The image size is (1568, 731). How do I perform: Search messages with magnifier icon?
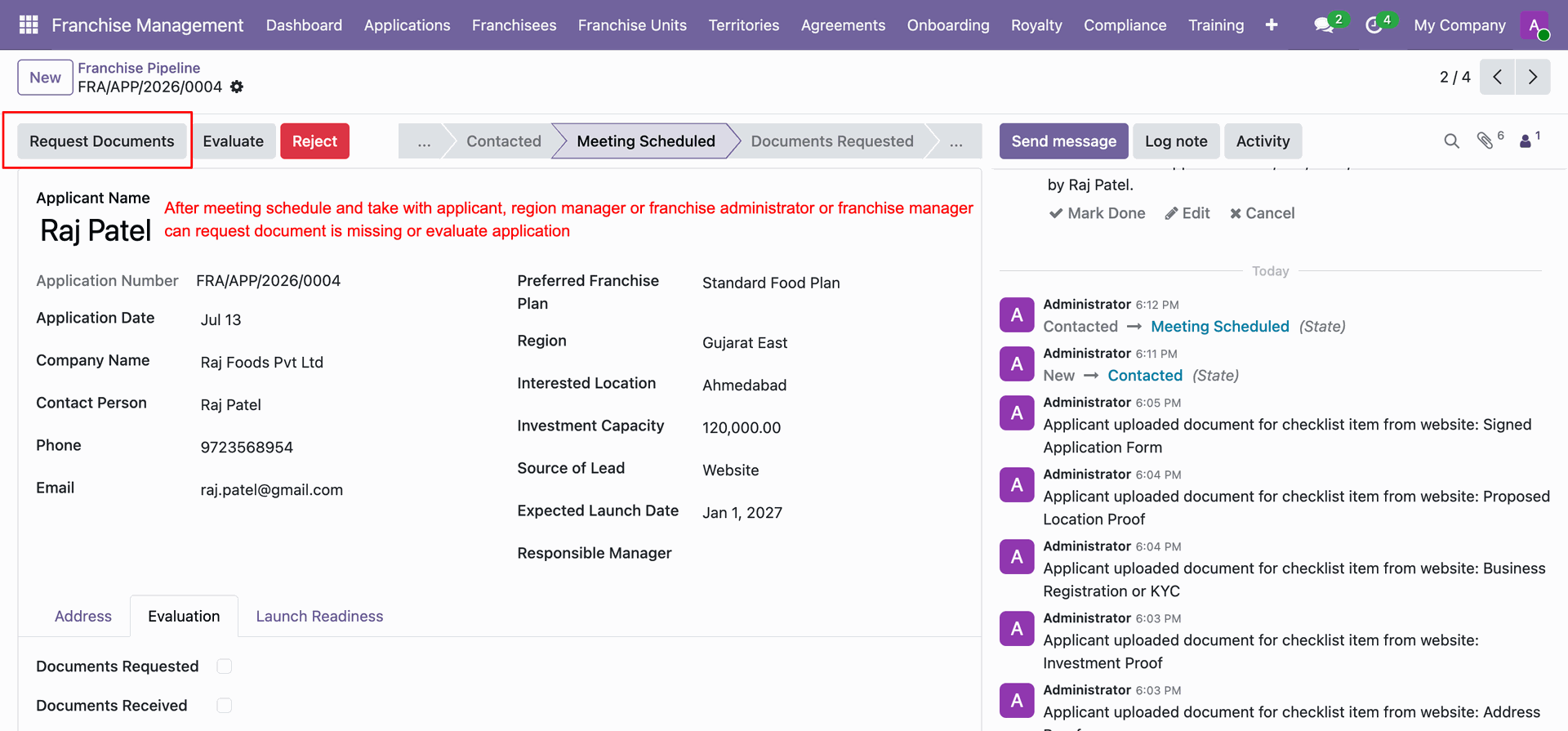click(1451, 141)
